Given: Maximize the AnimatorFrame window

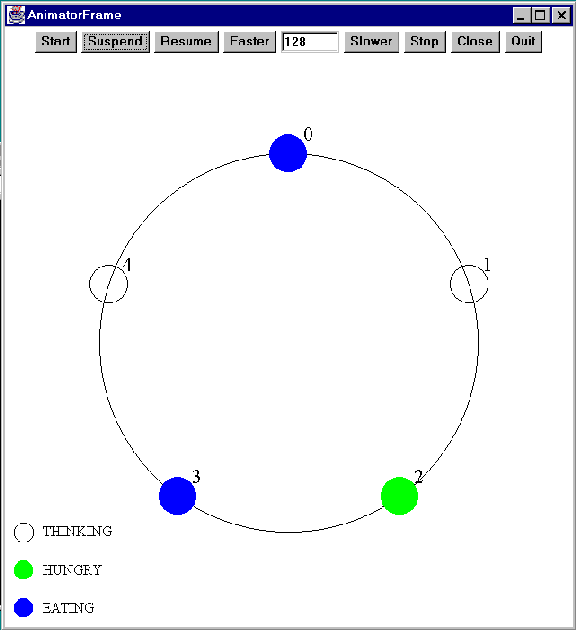Looking at the screenshot, I should (x=540, y=15).
